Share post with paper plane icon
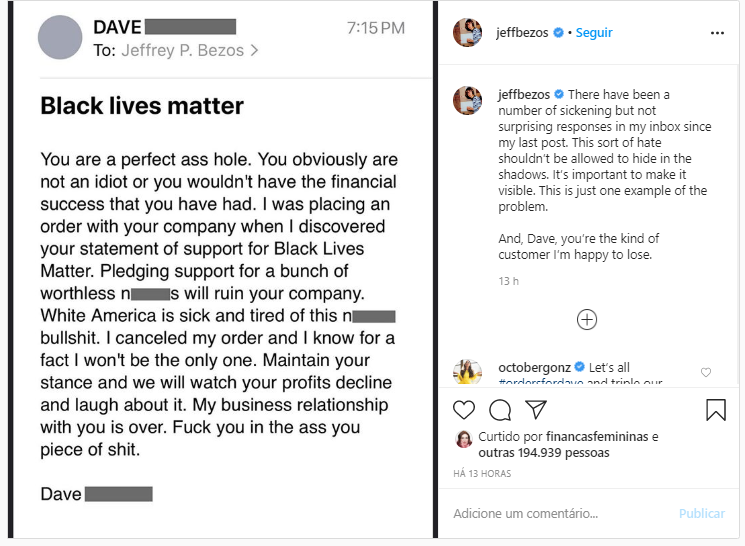745x546 pixels. tap(536, 410)
